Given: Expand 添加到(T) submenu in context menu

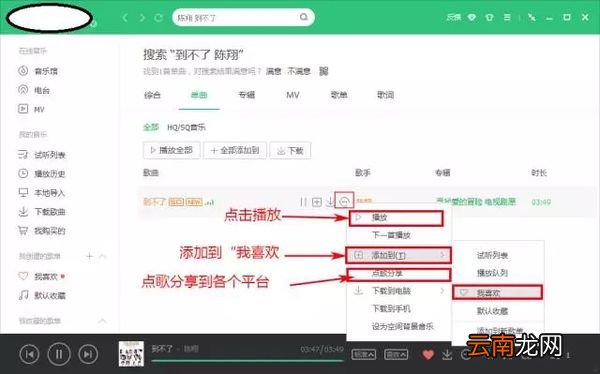Looking at the screenshot, I should coord(399,255).
